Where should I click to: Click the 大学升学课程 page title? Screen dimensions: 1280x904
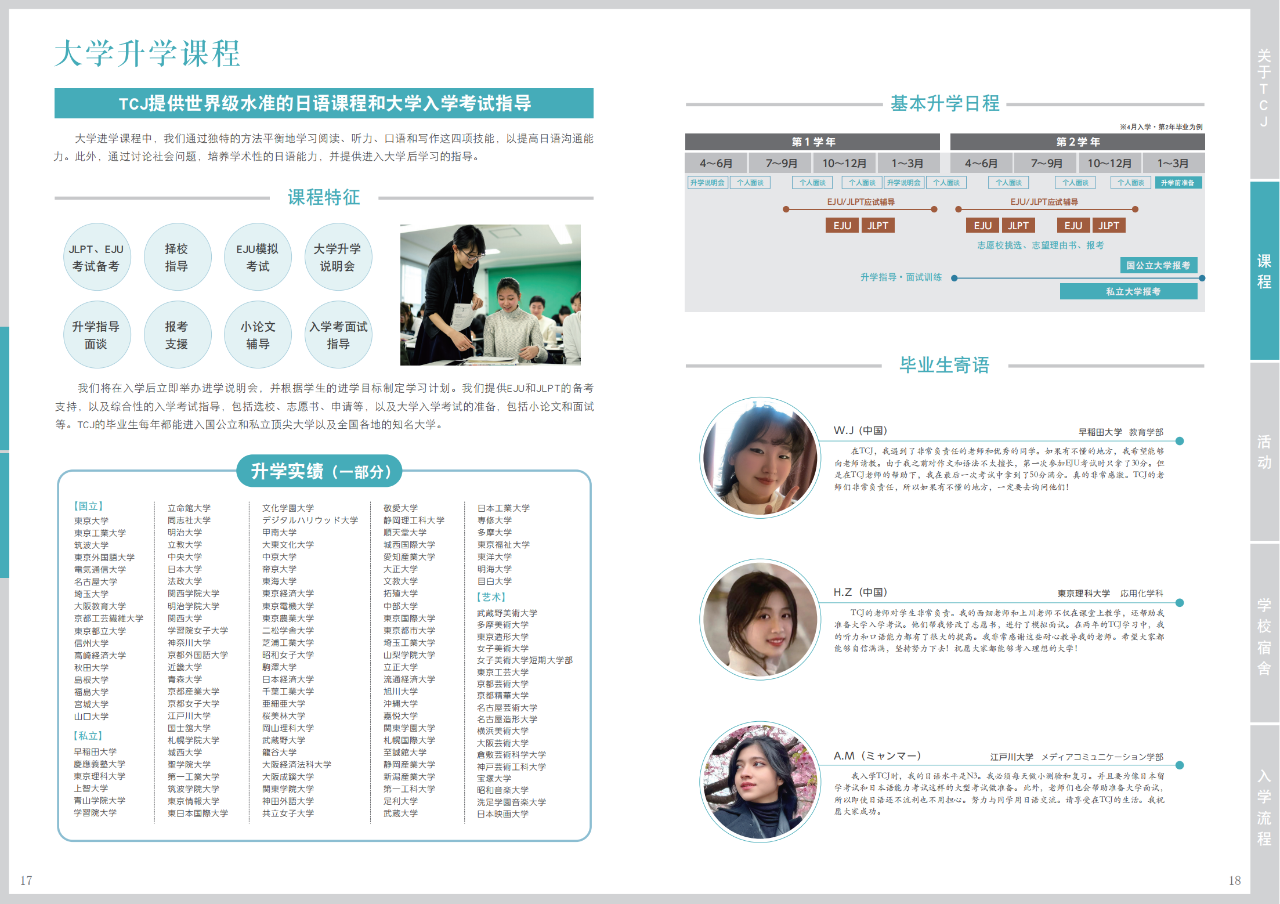147,53
